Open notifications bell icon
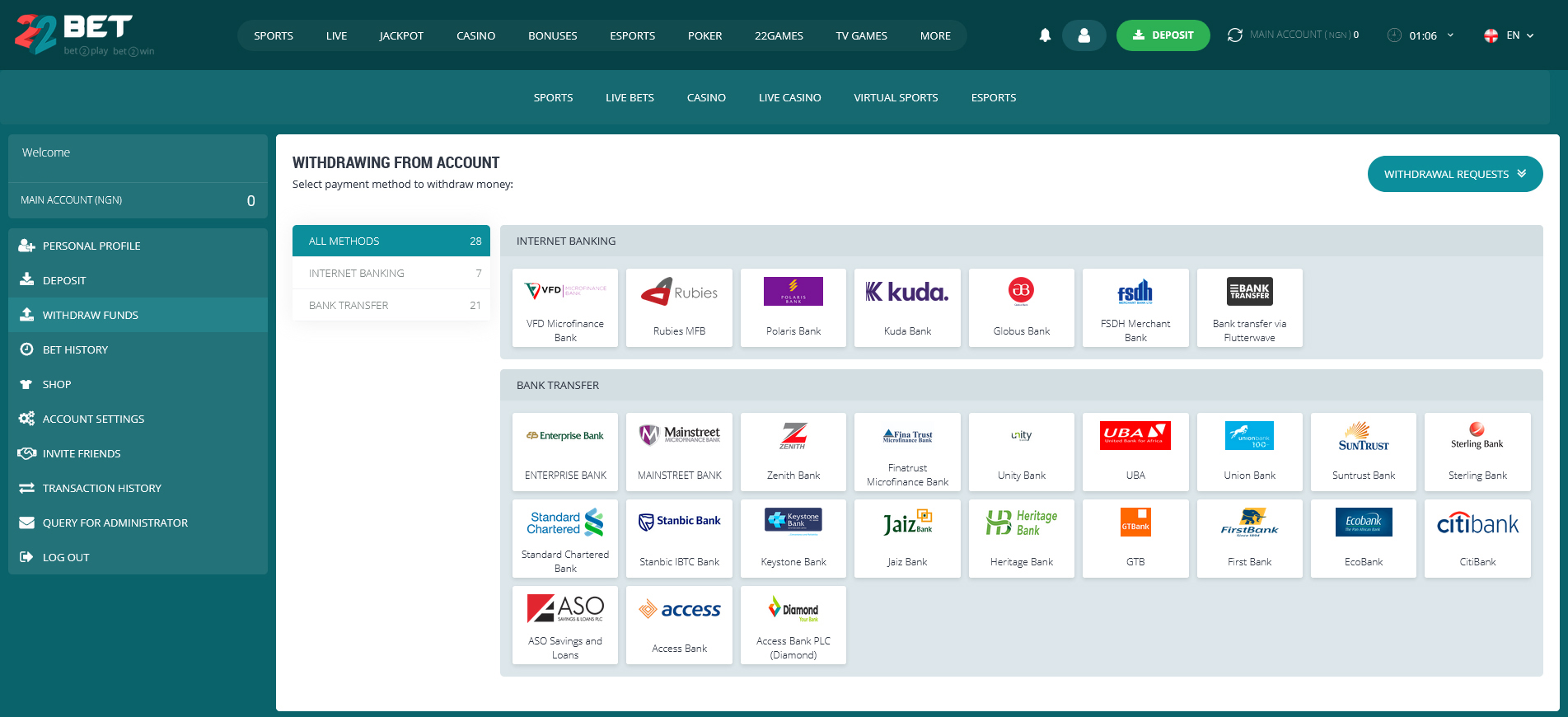This screenshot has width=1568, height=717. tap(1045, 35)
